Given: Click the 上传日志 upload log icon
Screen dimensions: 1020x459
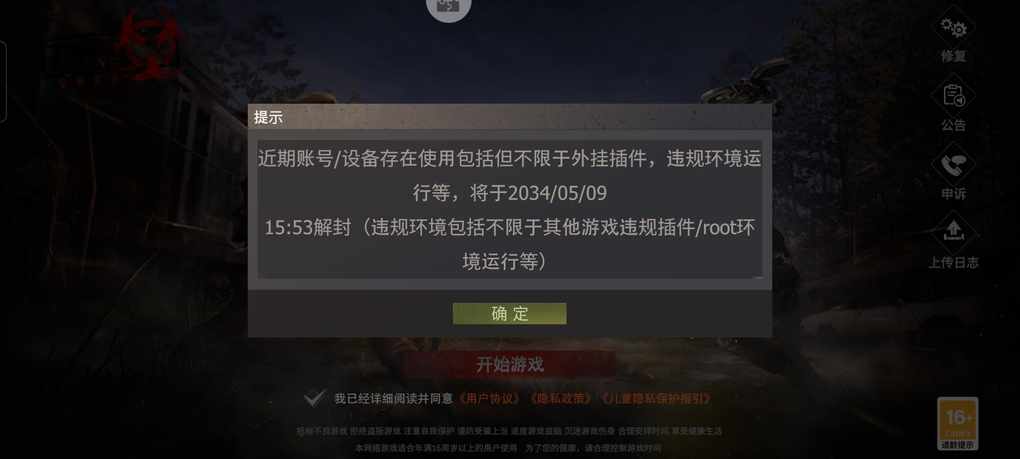Looking at the screenshot, I should (x=954, y=232).
